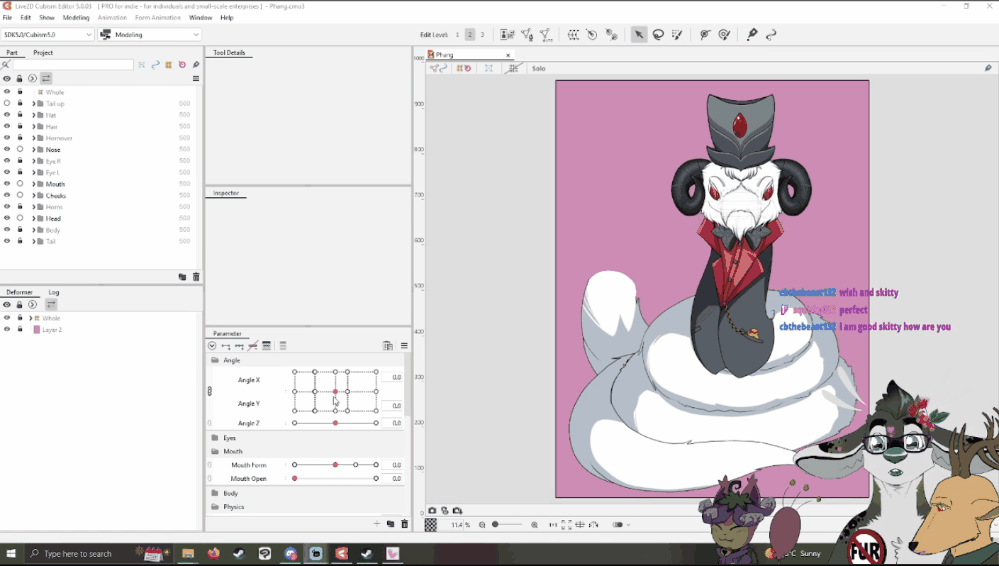Click the Mouth Open parameter slider

(335, 479)
